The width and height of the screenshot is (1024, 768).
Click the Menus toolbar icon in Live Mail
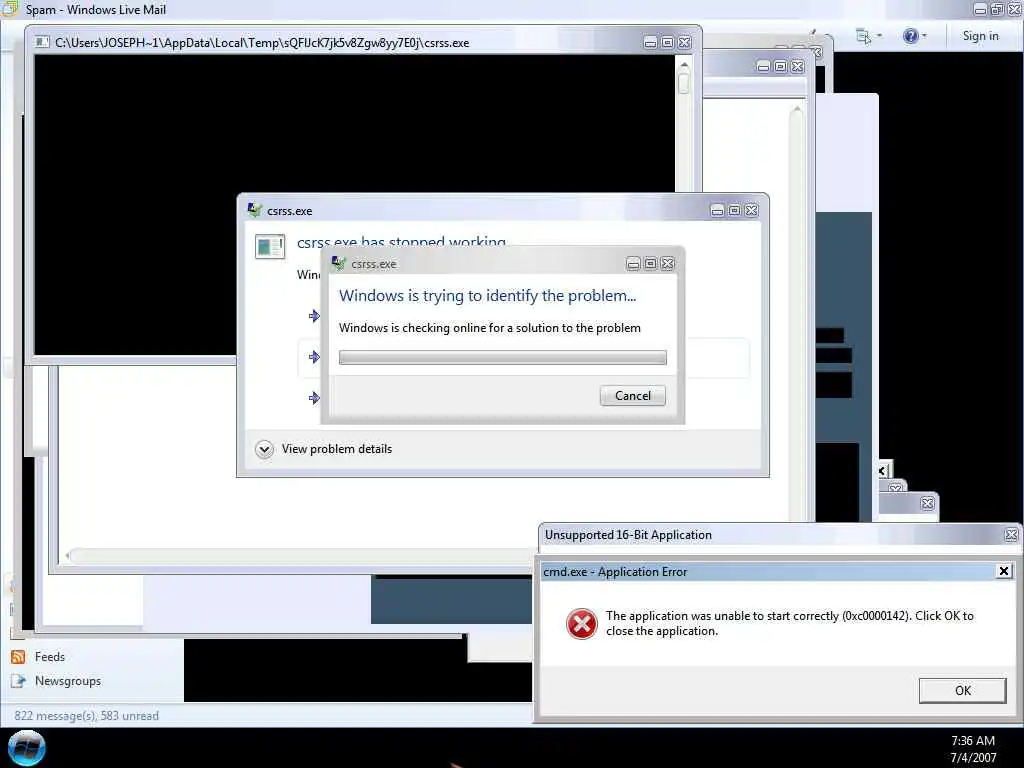tap(863, 36)
